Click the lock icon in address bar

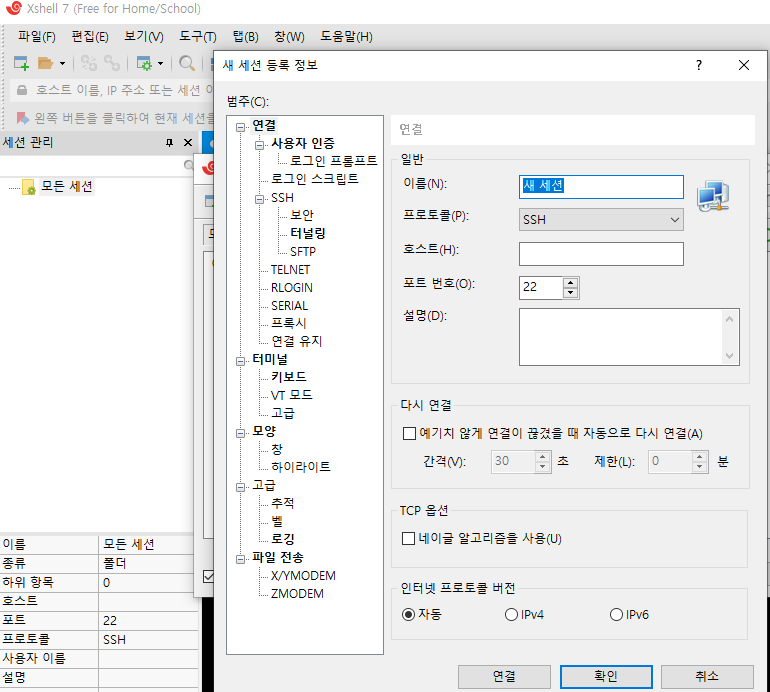coord(22,90)
